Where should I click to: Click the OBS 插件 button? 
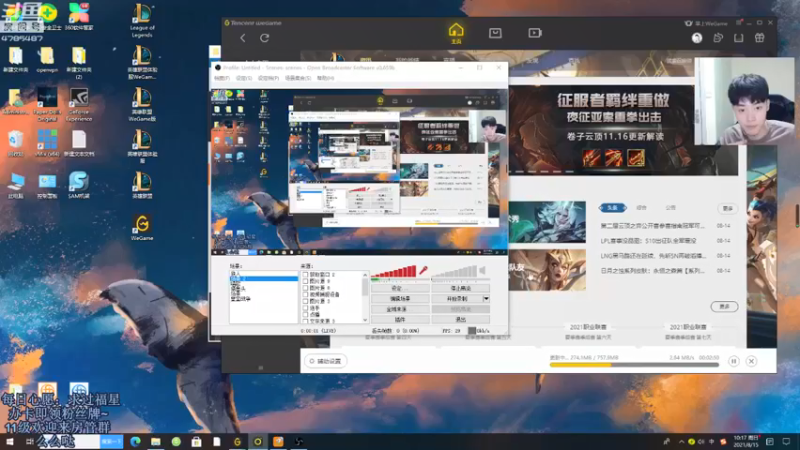pyautogui.click(x=400, y=320)
